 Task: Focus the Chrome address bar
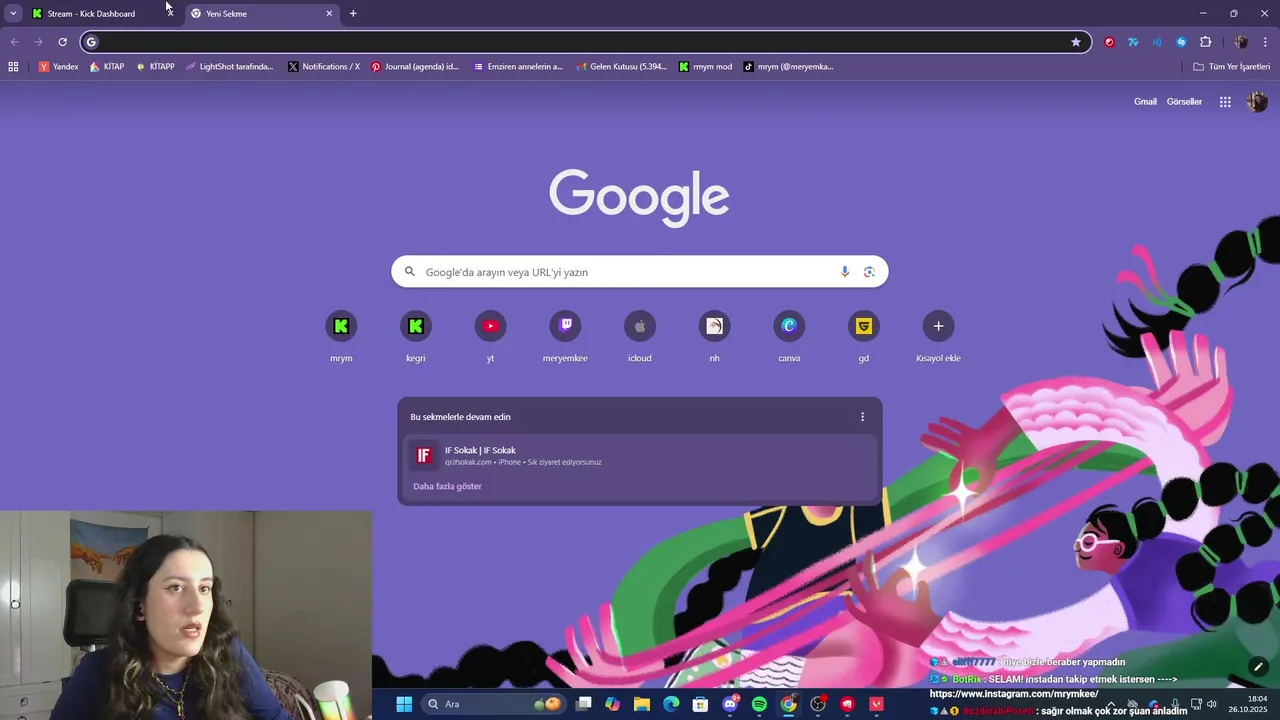(x=586, y=42)
